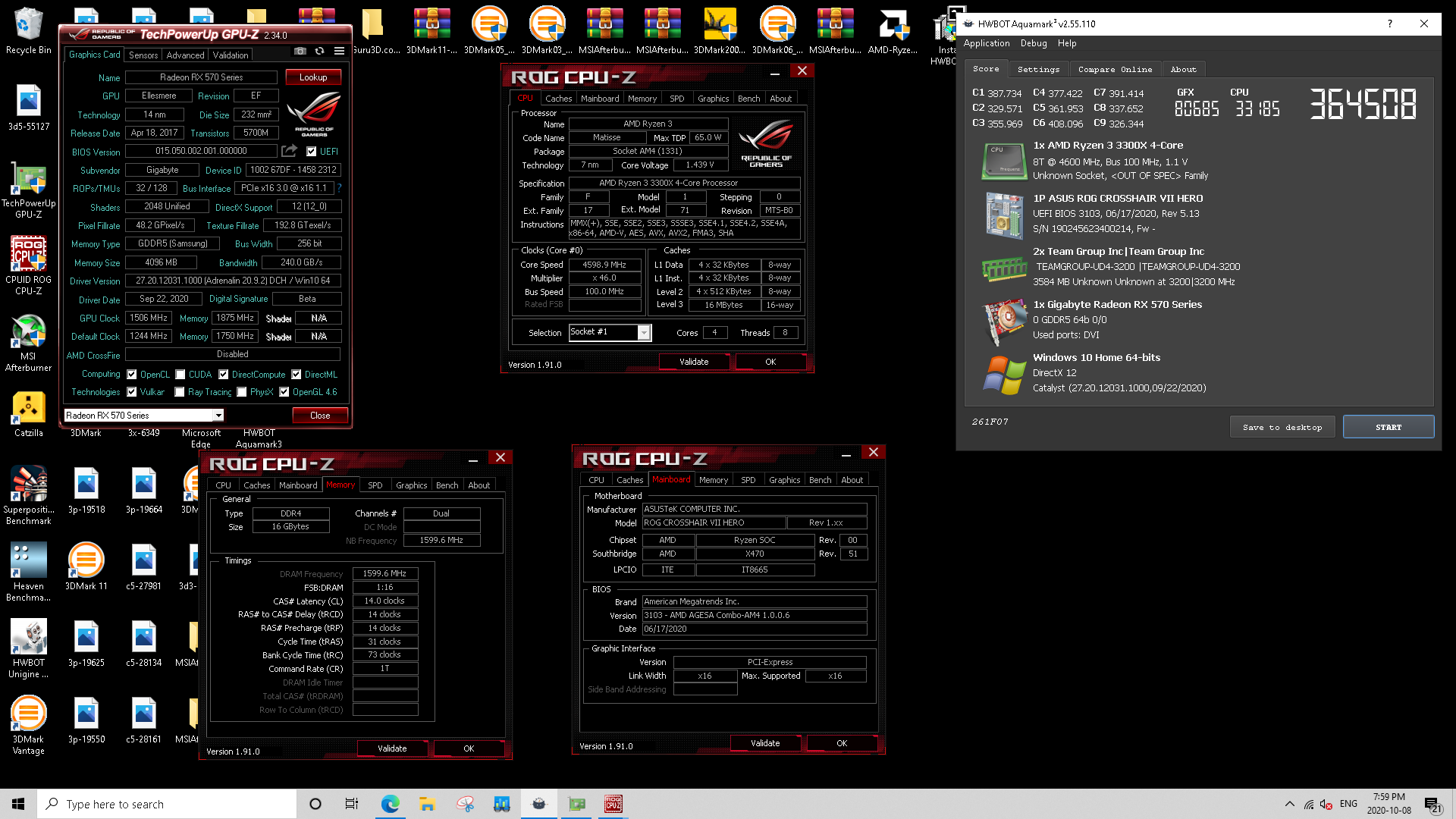Open Microsoft Edge from the taskbar

390,804
